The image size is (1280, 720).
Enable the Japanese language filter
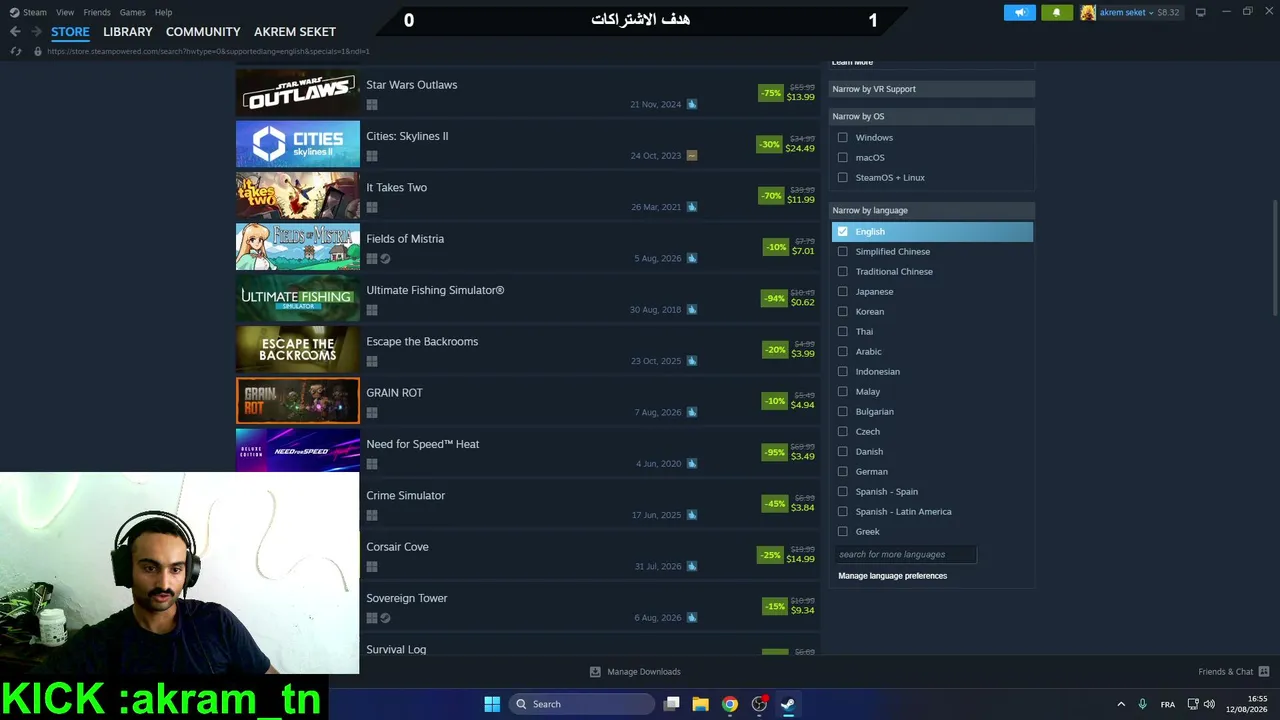[x=843, y=291]
